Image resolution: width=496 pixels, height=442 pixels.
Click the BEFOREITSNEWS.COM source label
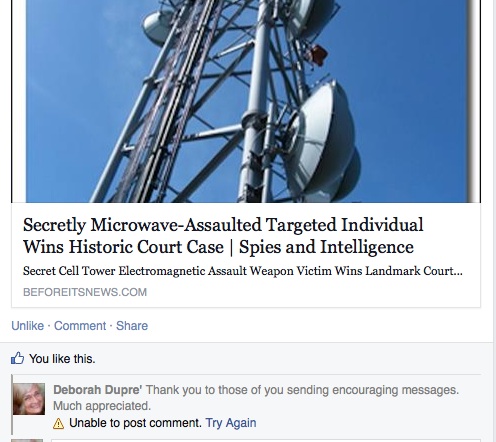tap(85, 292)
